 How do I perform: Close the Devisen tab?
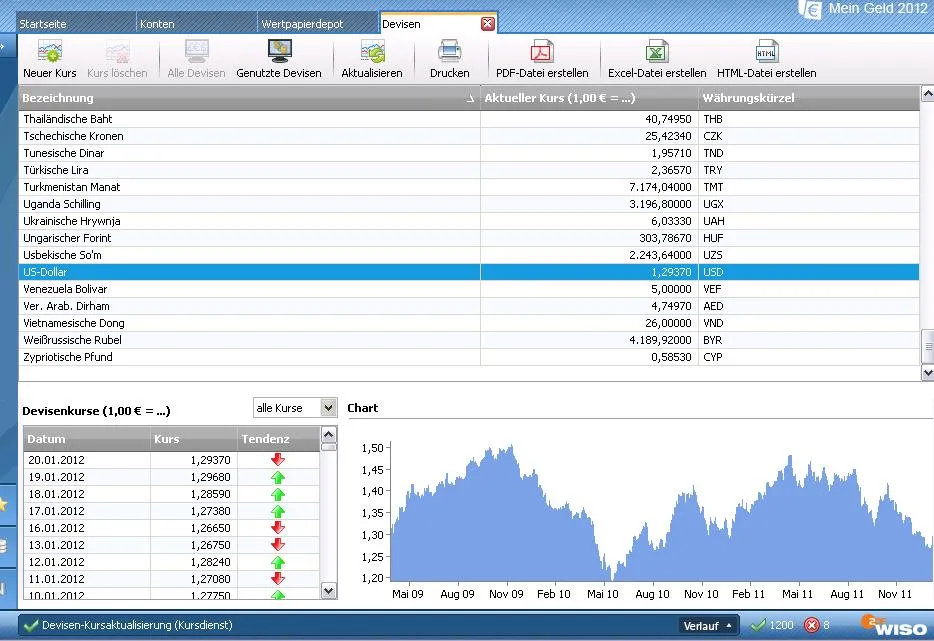pyautogui.click(x=487, y=23)
